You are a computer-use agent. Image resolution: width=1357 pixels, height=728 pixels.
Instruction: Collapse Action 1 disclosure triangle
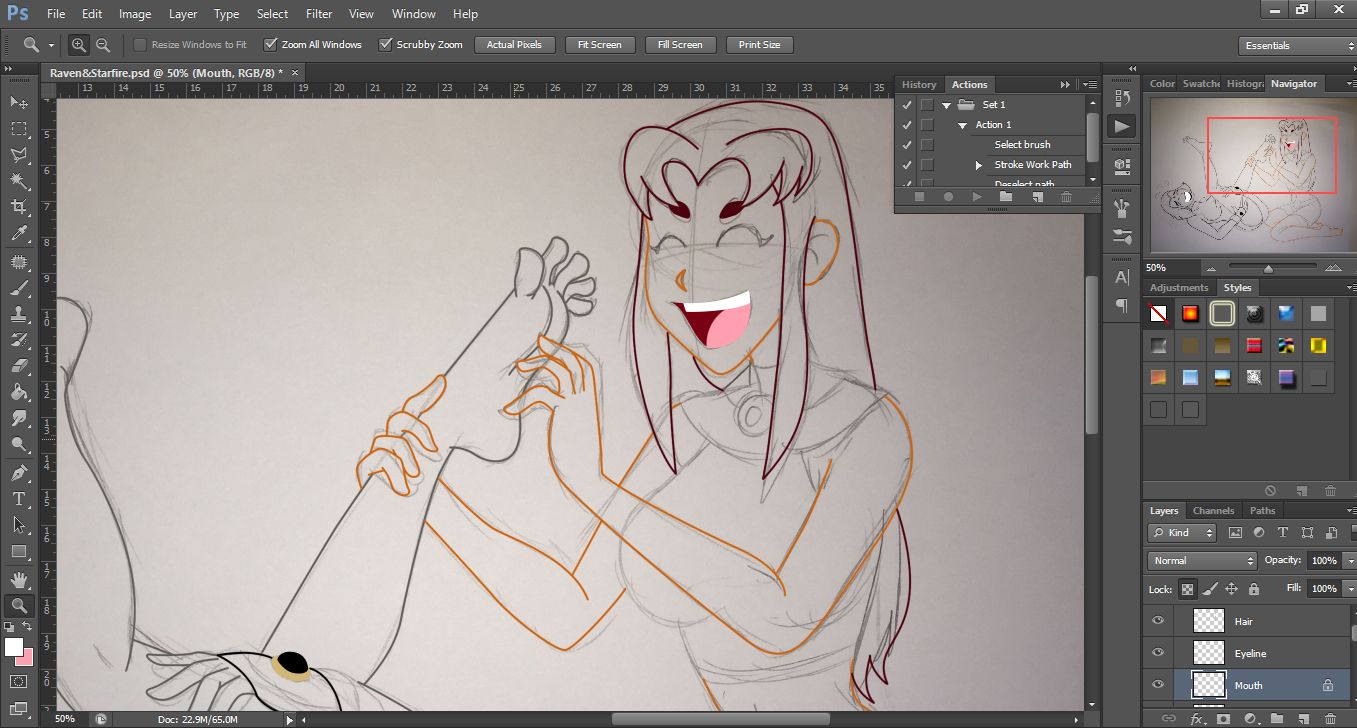click(962, 125)
